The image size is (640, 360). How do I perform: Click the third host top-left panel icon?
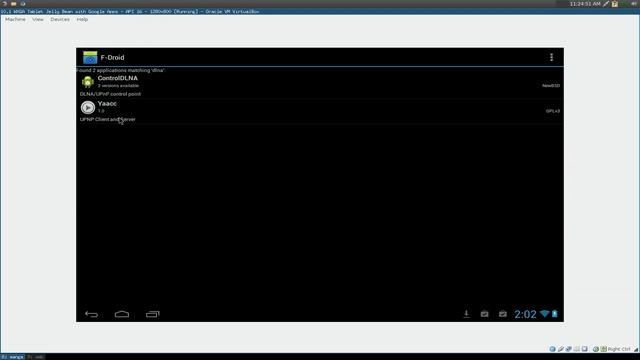pos(23,4)
